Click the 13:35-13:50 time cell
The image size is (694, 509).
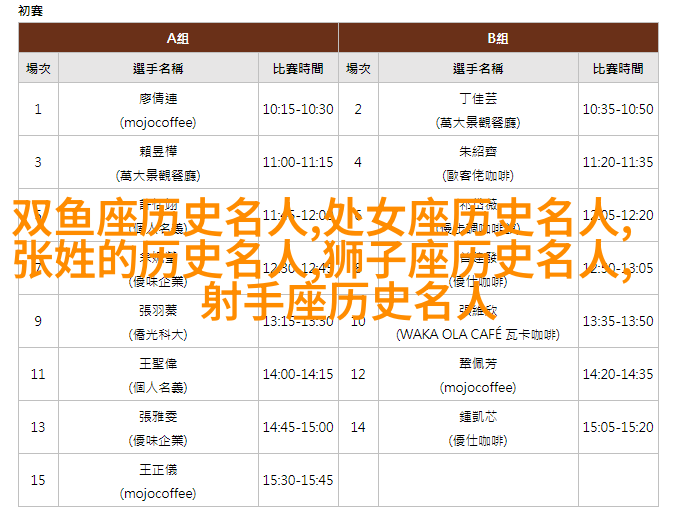(x=618, y=321)
